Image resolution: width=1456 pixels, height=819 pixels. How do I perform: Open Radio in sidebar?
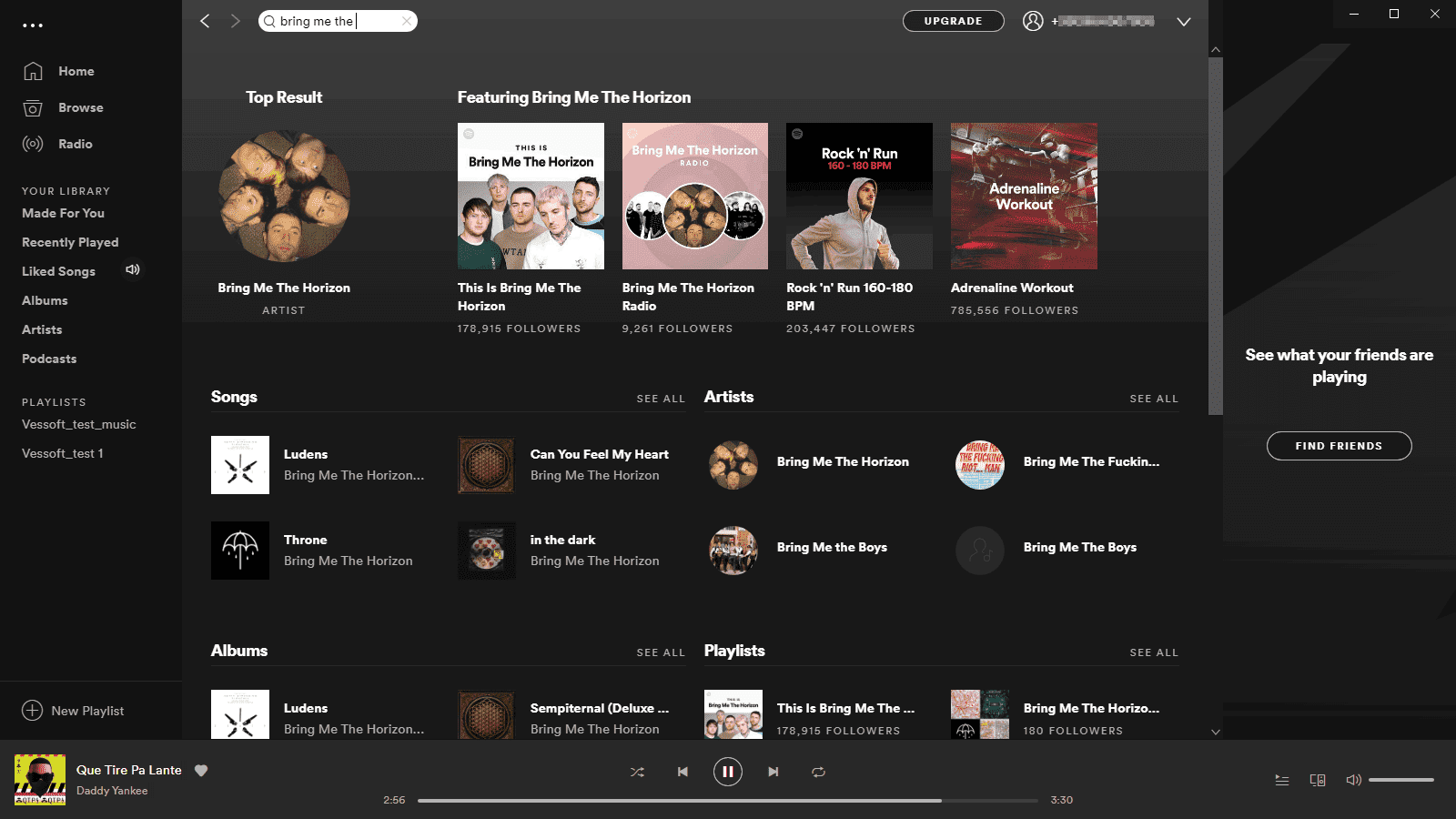click(x=75, y=144)
